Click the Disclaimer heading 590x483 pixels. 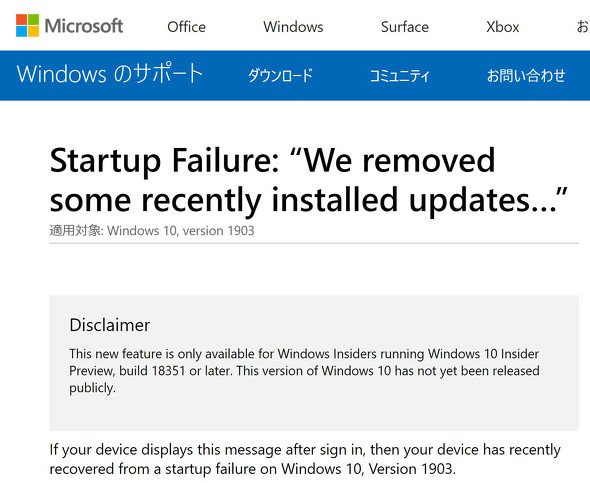tap(110, 325)
